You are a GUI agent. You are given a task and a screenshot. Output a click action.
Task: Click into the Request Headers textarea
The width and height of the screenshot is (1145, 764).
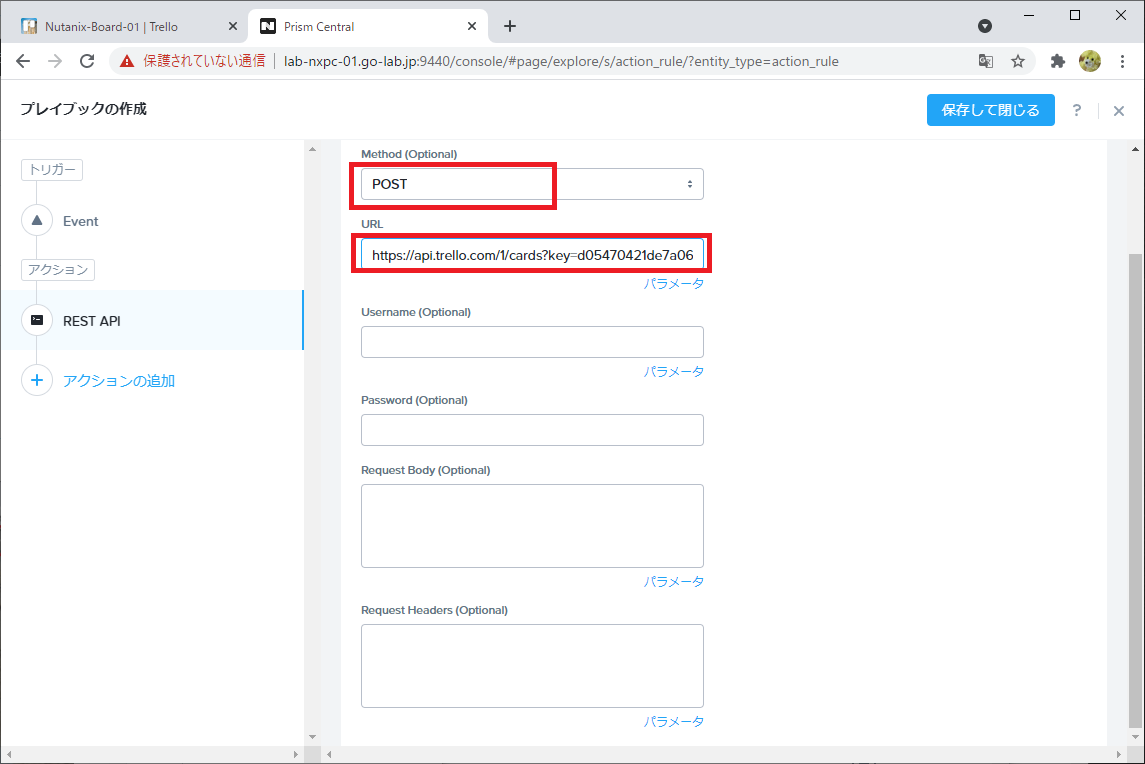(x=532, y=666)
